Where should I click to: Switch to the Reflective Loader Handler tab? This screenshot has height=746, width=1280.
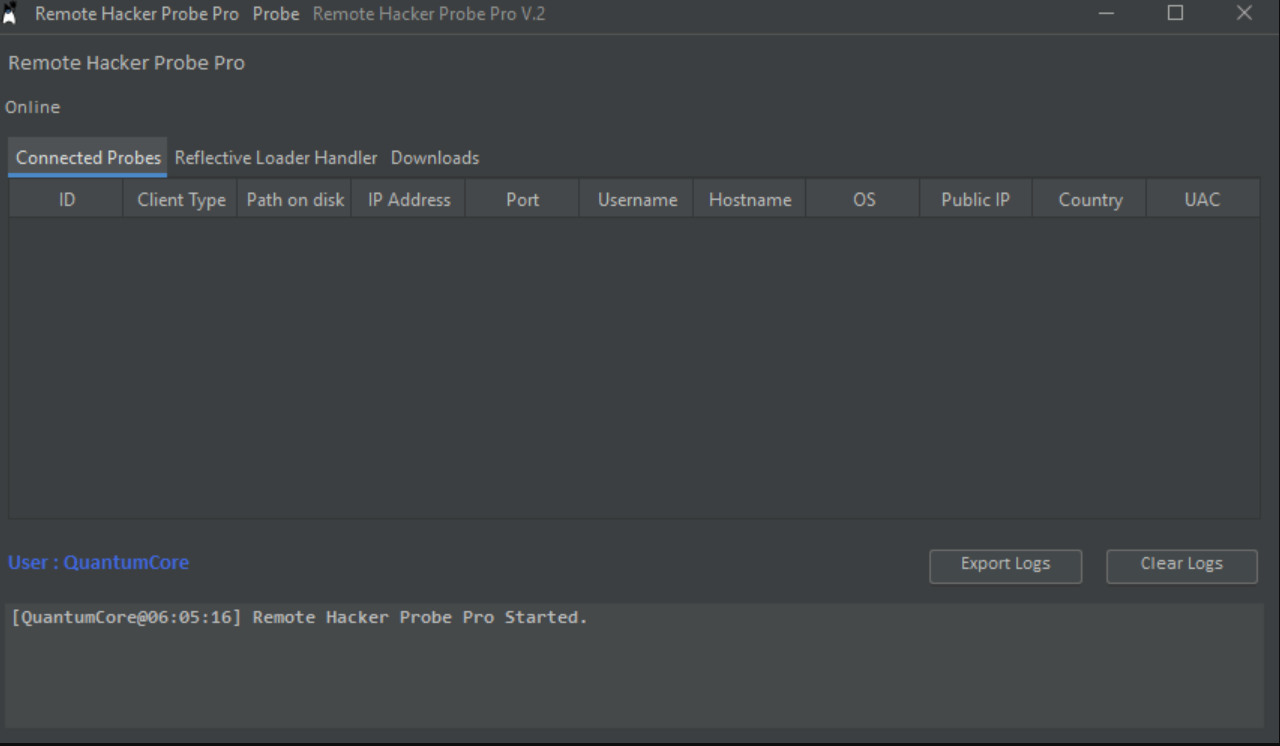tap(276, 158)
